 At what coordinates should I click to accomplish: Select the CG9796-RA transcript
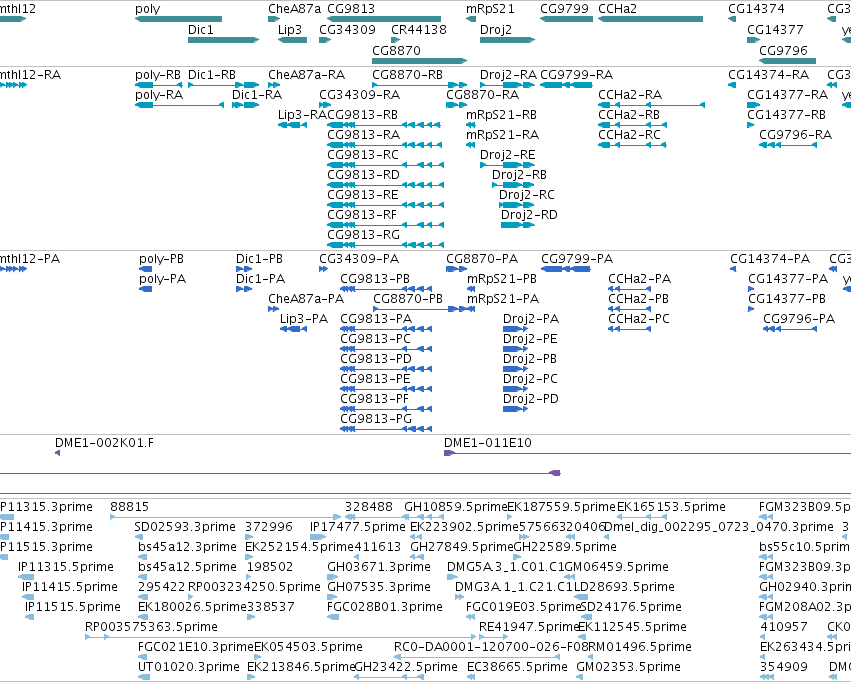[x=788, y=145]
